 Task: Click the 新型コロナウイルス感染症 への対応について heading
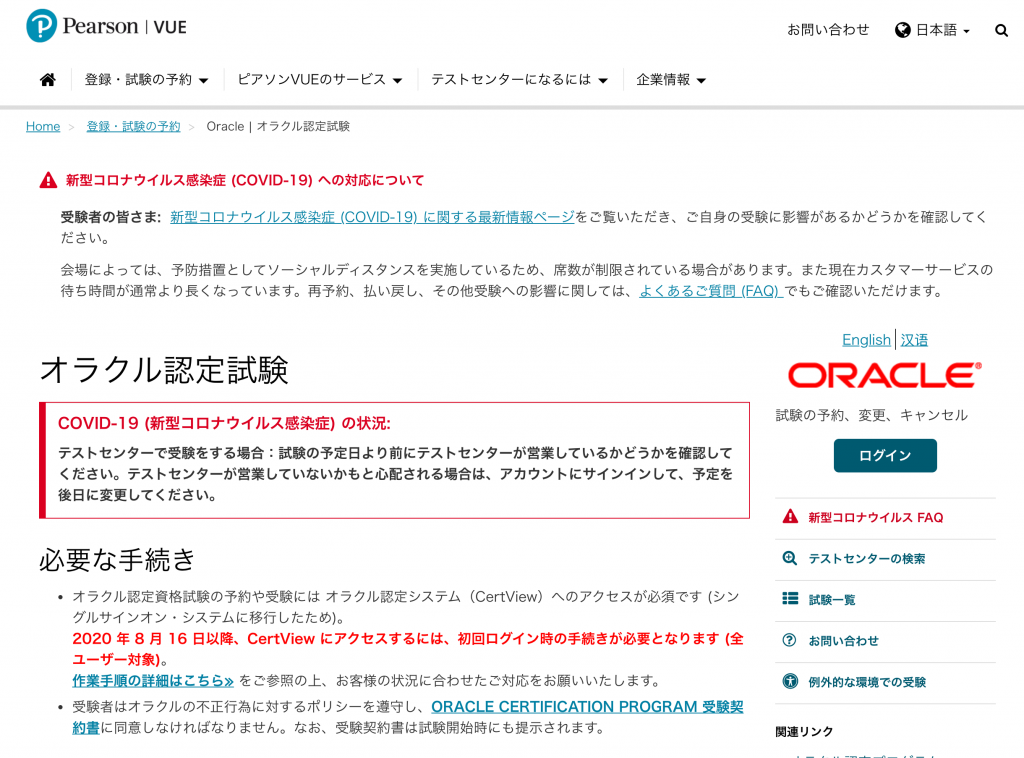(x=245, y=180)
